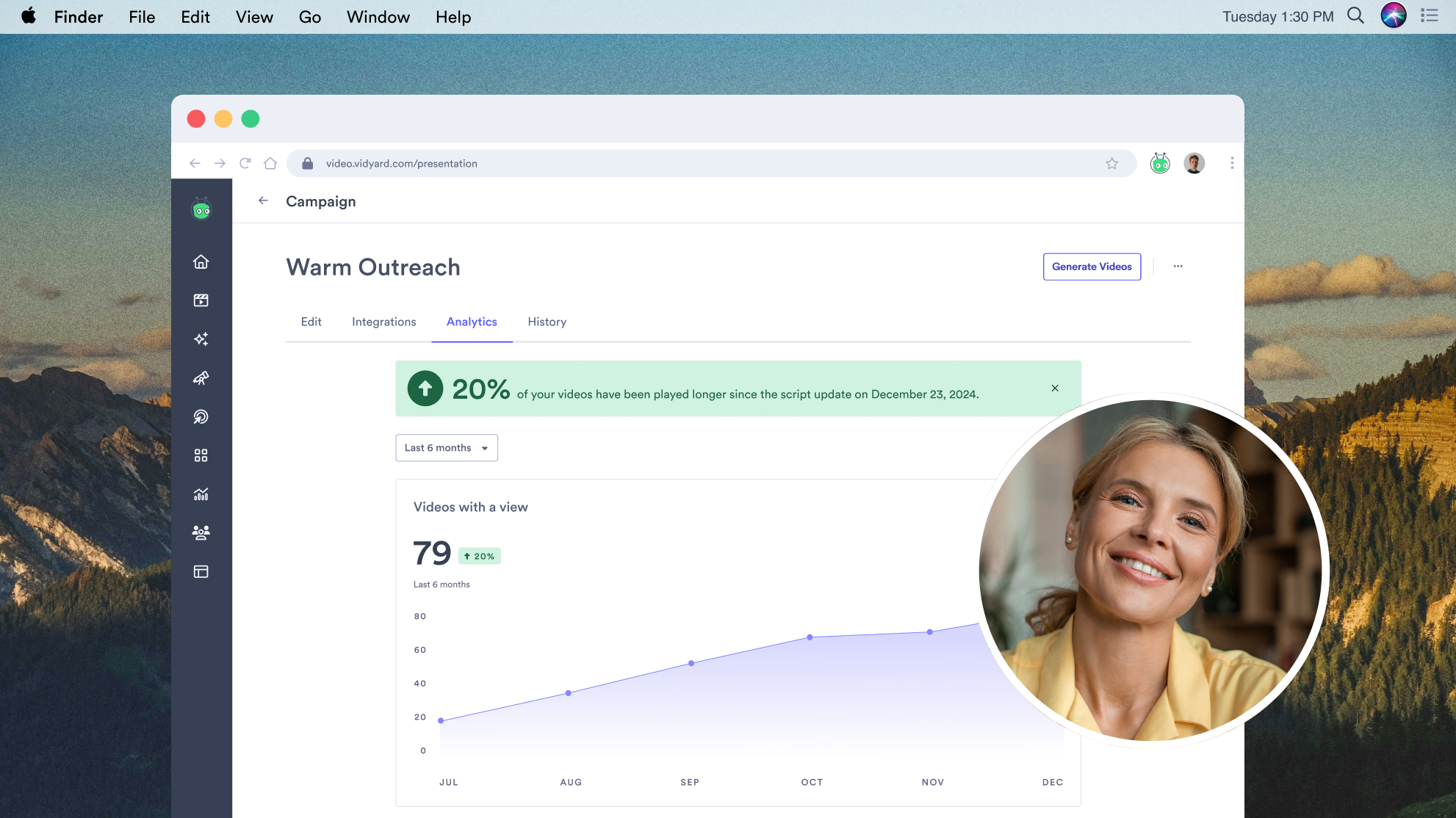Bookmark the page with the star icon

click(1111, 164)
